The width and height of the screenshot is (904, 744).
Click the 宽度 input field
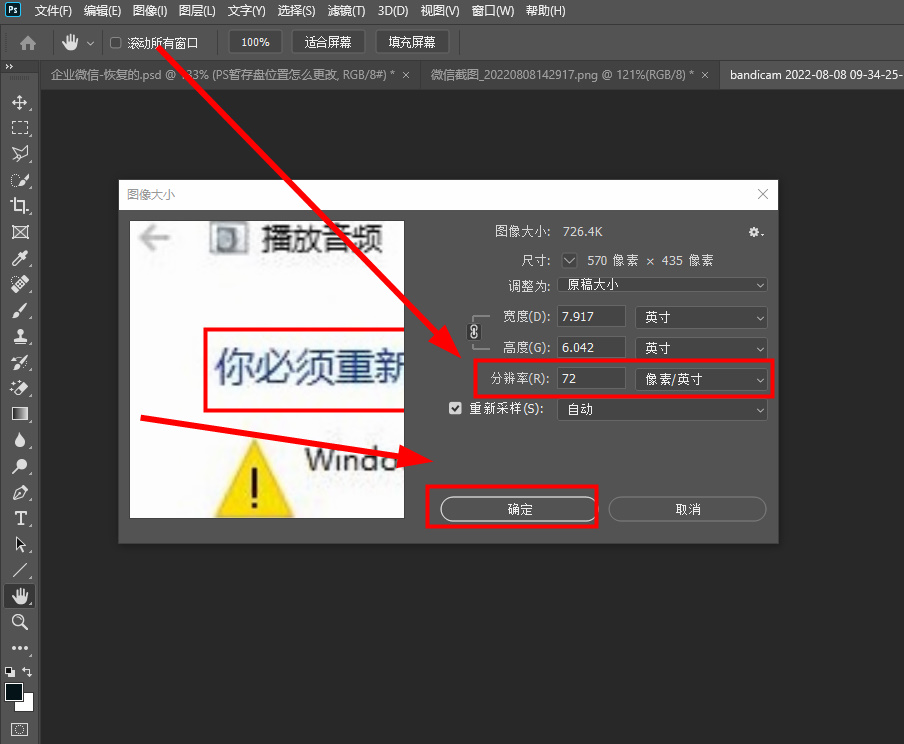tap(591, 316)
